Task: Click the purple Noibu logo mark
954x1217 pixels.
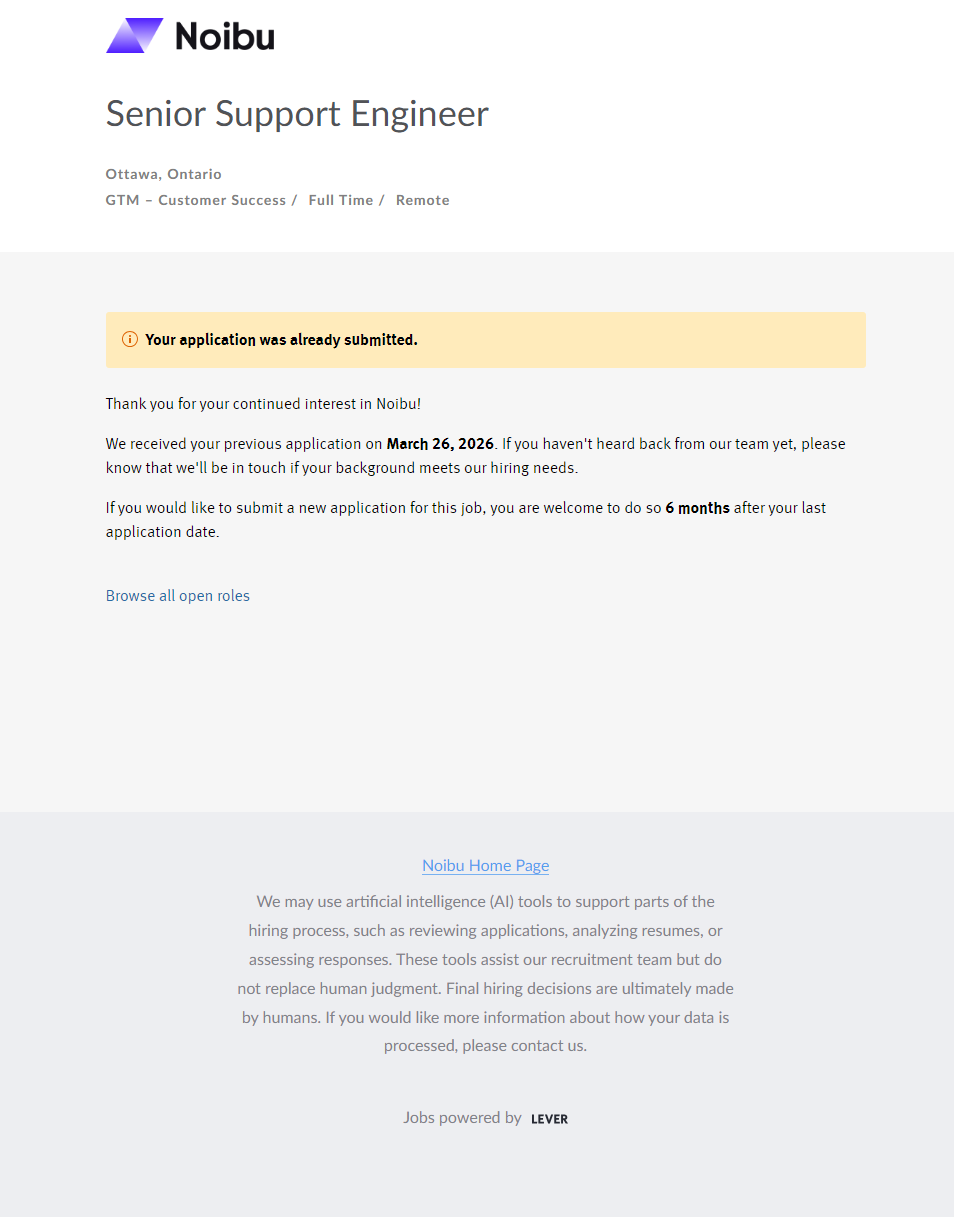Action: (135, 36)
